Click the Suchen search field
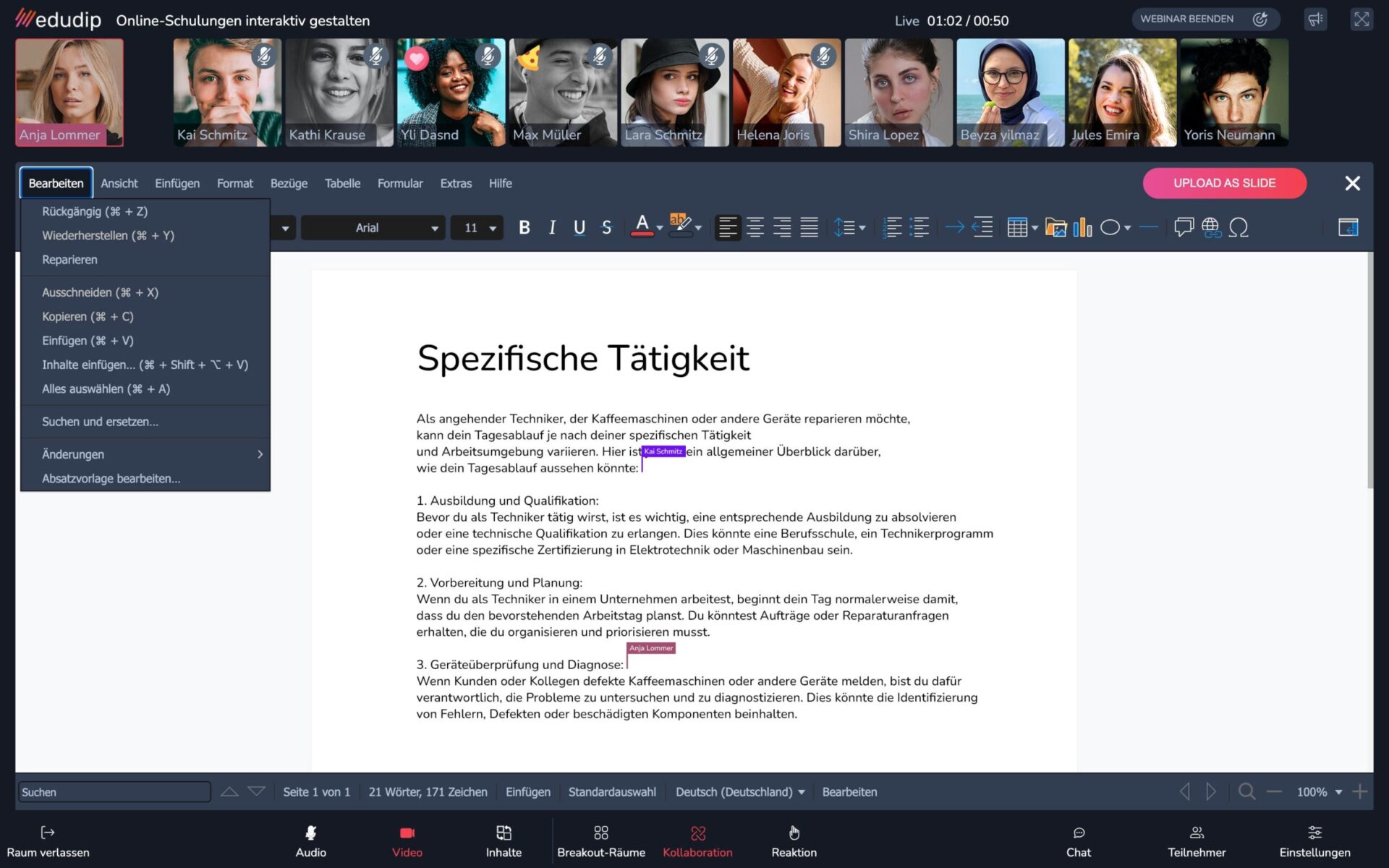This screenshot has width=1389, height=868. [114, 792]
